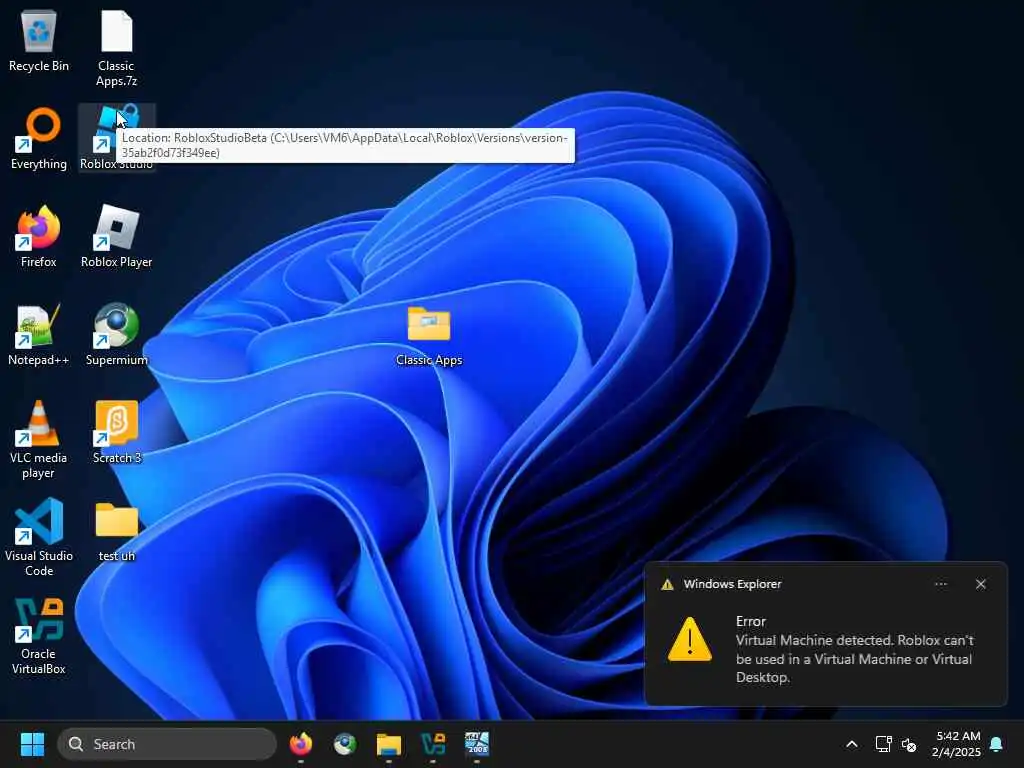The width and height of the screenshot is (1024, 768).
Task: Open Supermium from the taskbar
Action: [345, 744]
